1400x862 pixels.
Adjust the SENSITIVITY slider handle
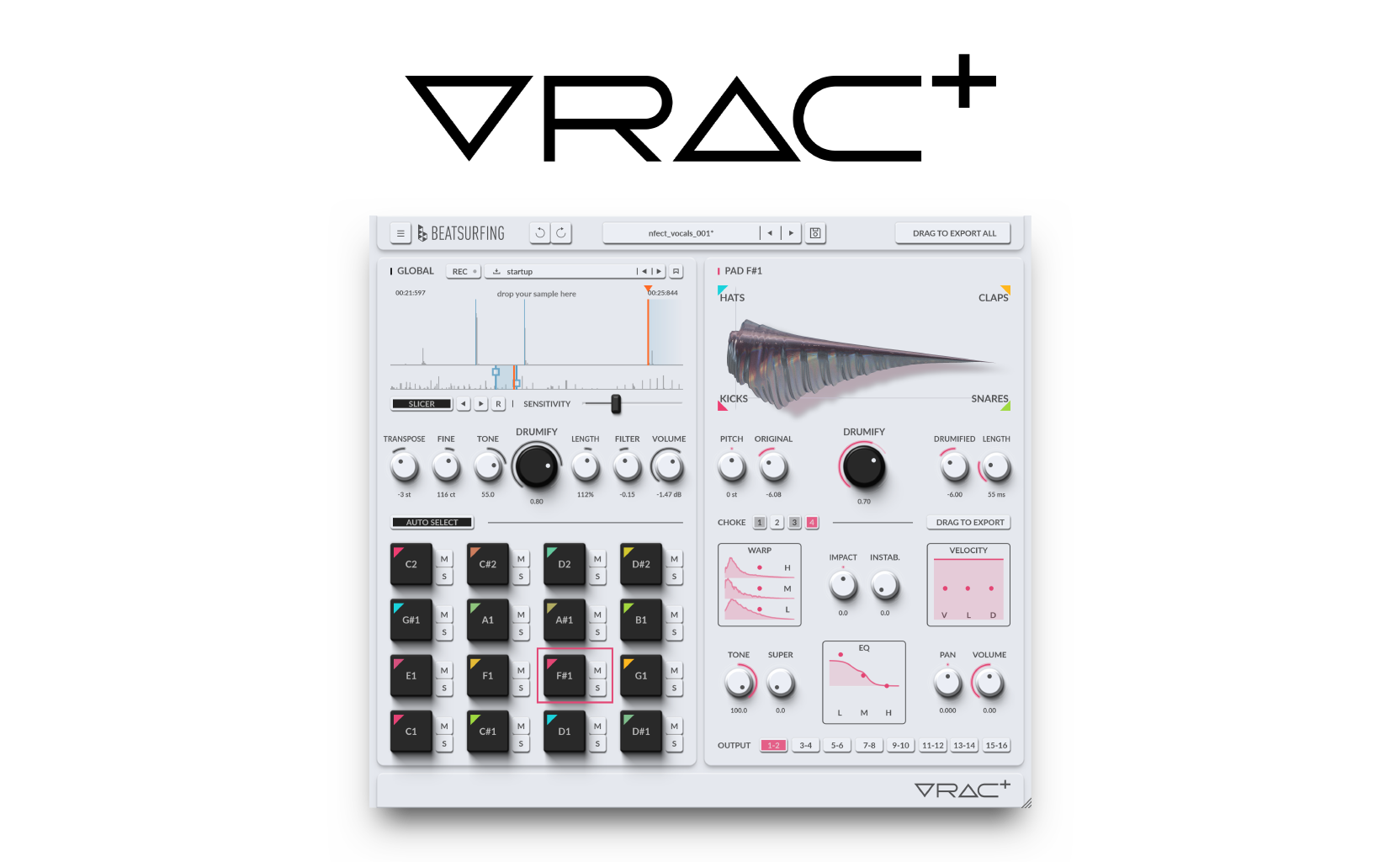coord(616,404)
